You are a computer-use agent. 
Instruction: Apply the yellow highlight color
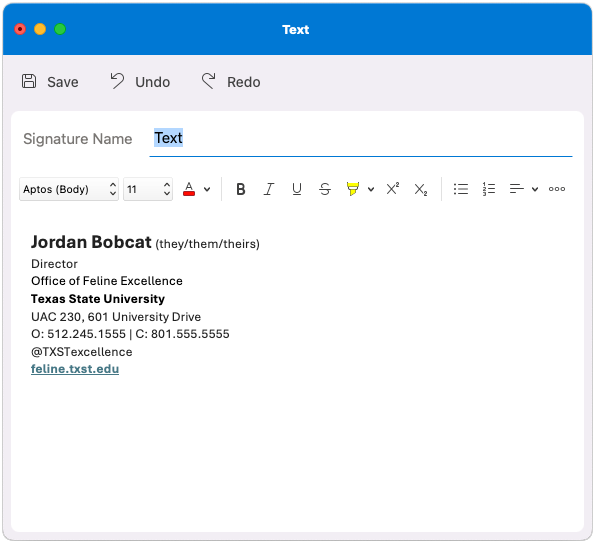353,189
